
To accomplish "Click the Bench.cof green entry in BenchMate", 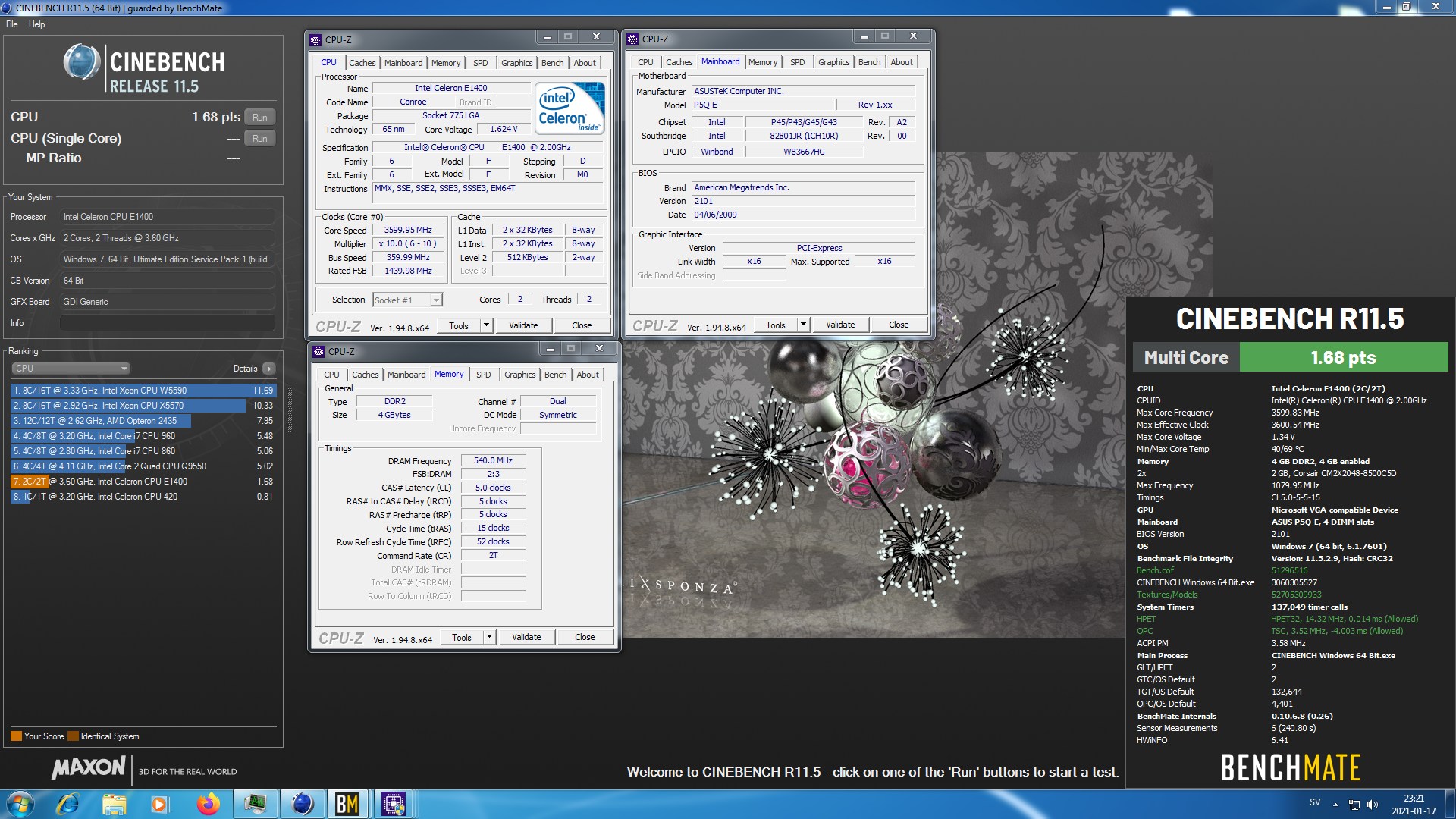I will click(1155, 570).
